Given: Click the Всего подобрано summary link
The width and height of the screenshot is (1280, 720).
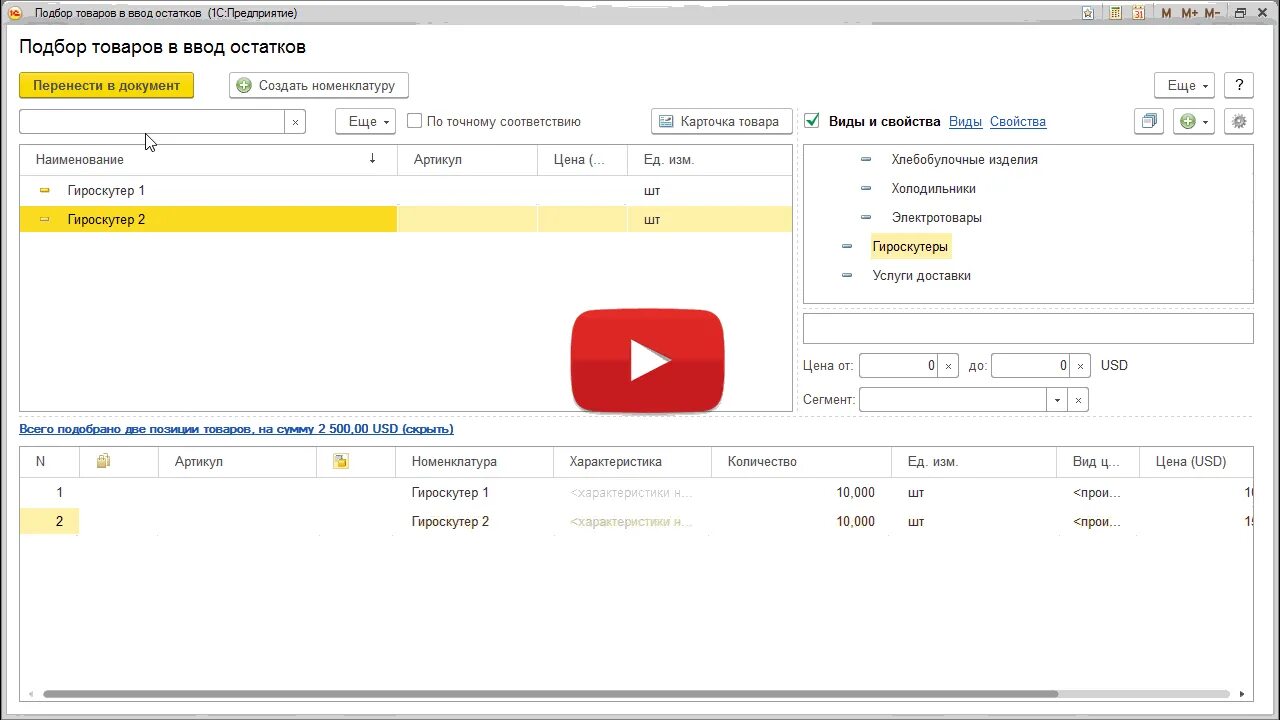Looking at the screenshot, I should point(236,428).
